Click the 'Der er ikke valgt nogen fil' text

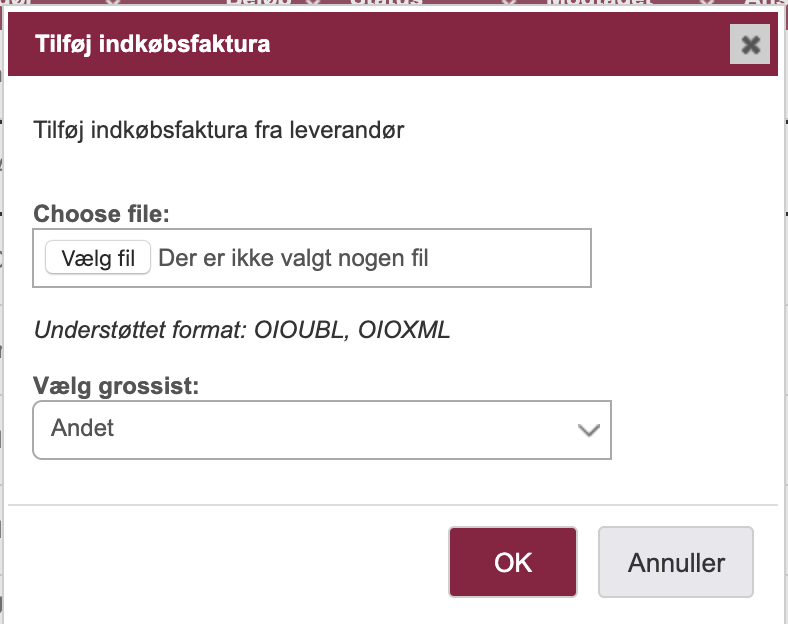(293, 258)
